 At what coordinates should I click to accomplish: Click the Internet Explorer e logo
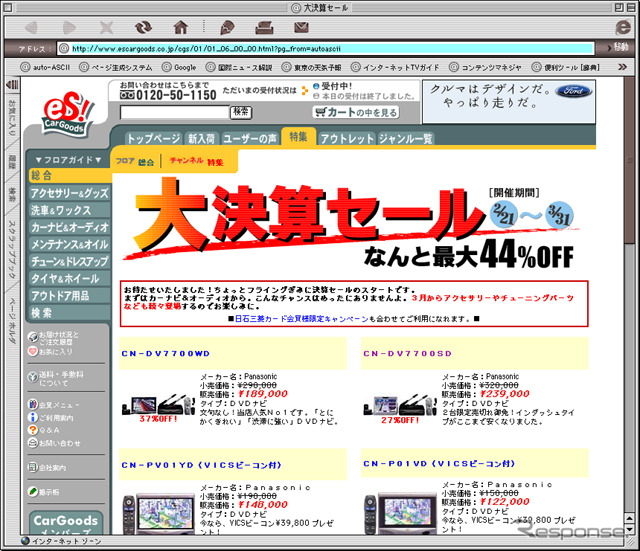[623, 27]
